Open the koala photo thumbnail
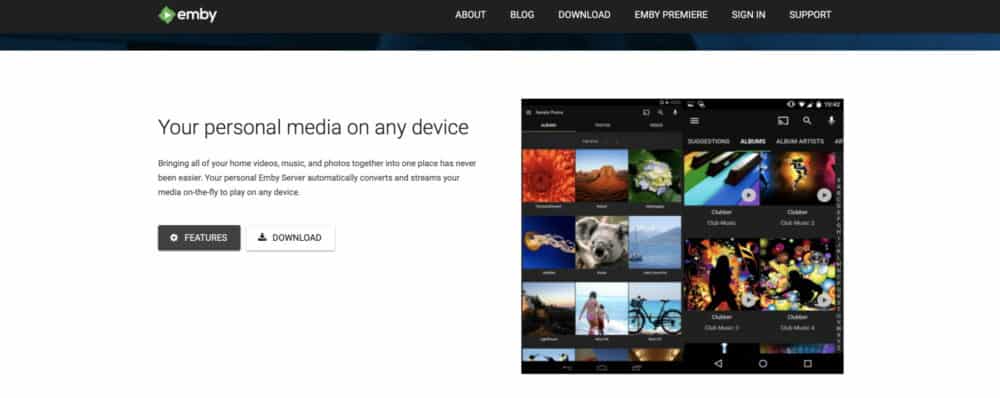Screen dimensions: 1000x398 601,242
